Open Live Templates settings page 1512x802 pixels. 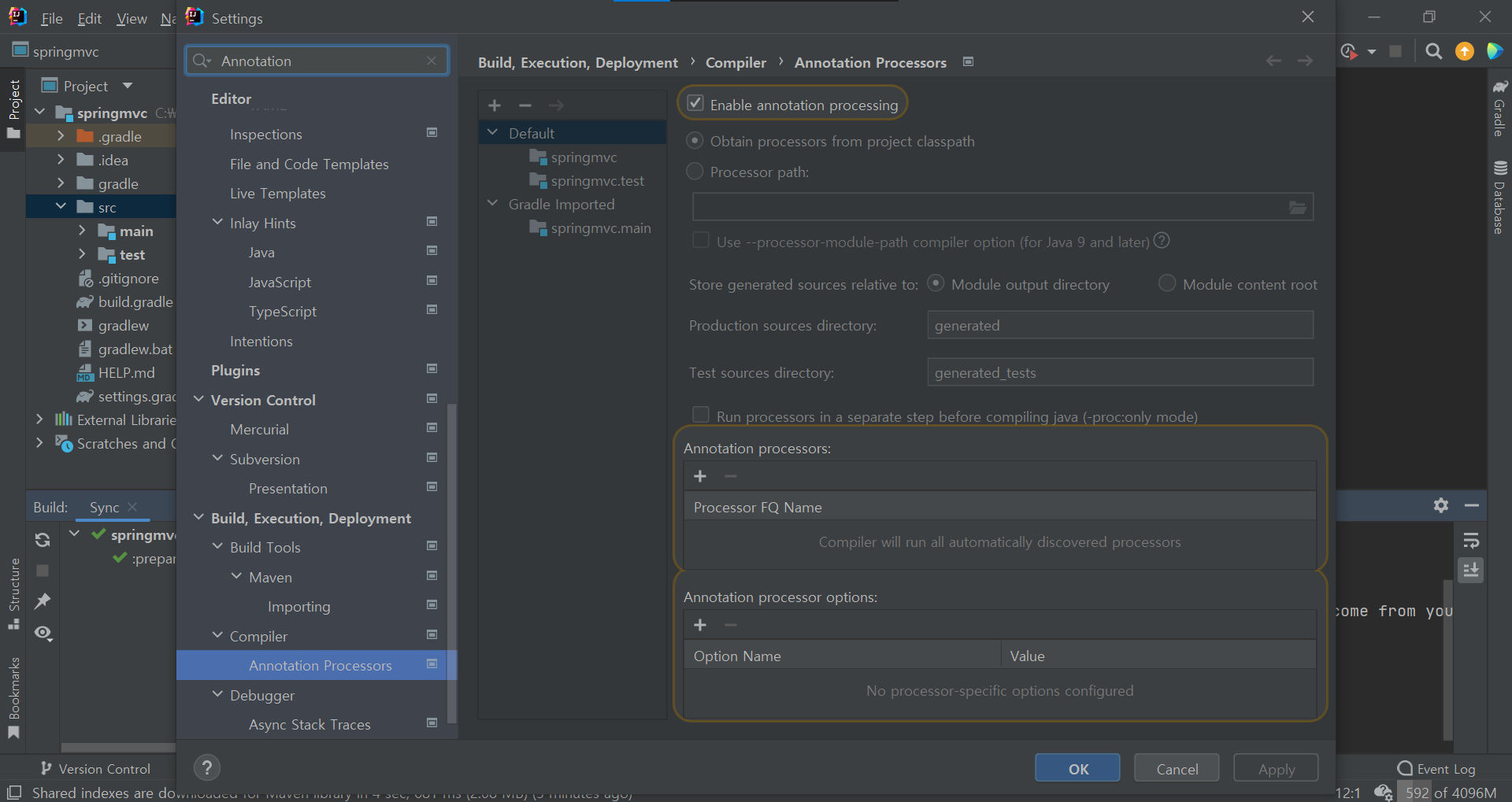pos(278,194)
